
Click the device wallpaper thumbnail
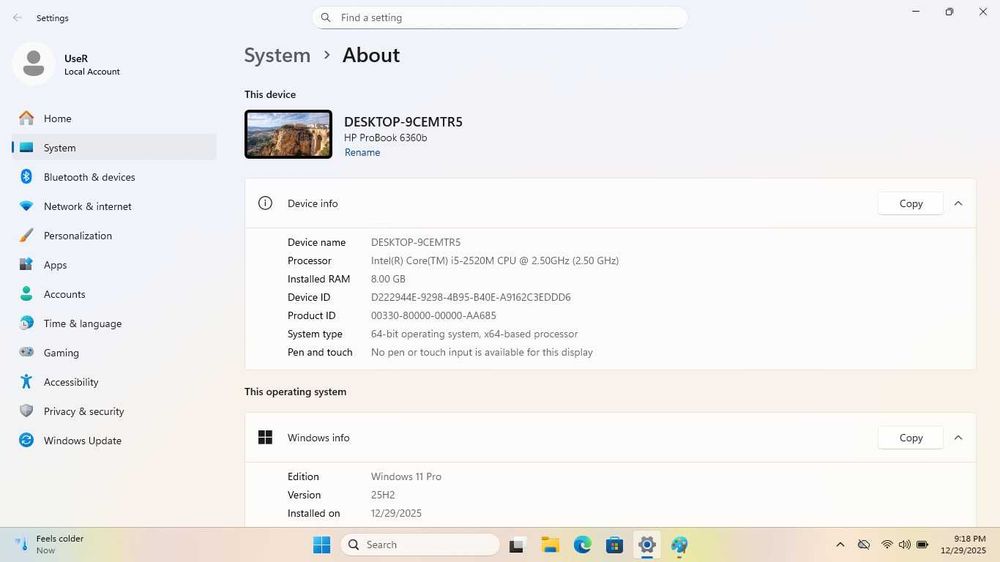click(288, 134)
